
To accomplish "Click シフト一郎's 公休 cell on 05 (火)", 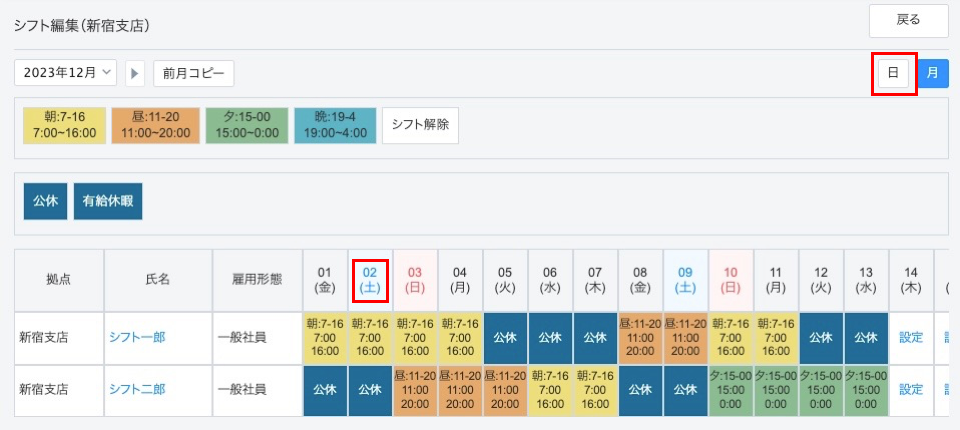I will (506, 338).
